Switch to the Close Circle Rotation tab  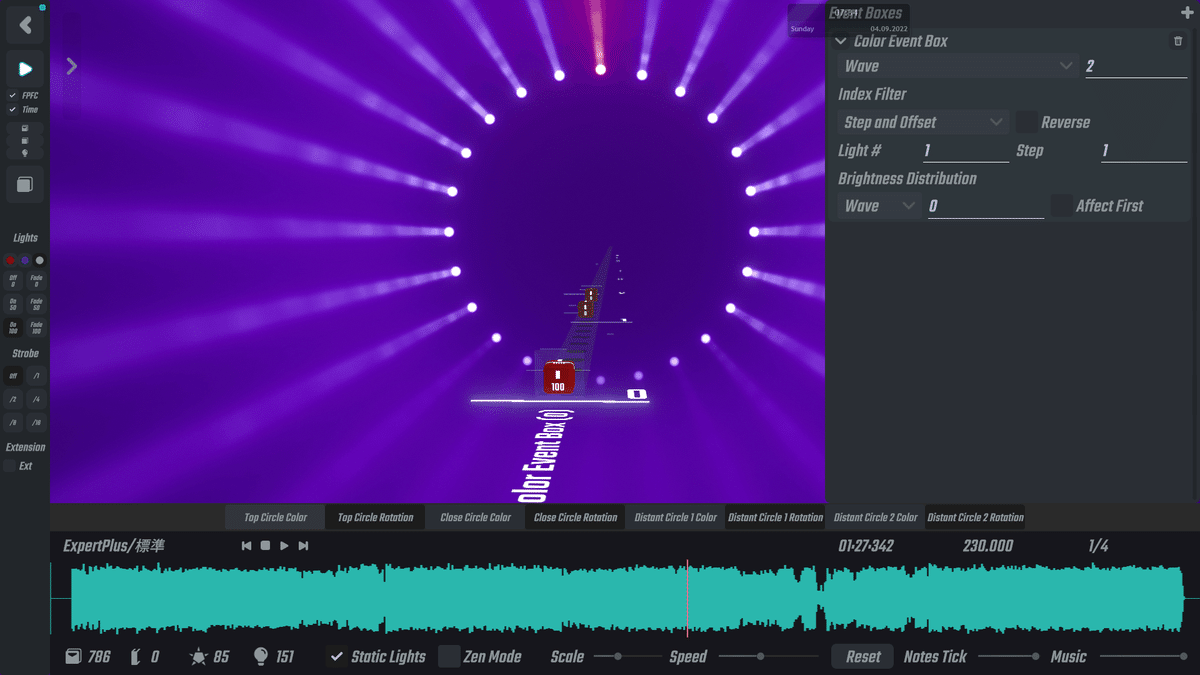coord(575,517)
